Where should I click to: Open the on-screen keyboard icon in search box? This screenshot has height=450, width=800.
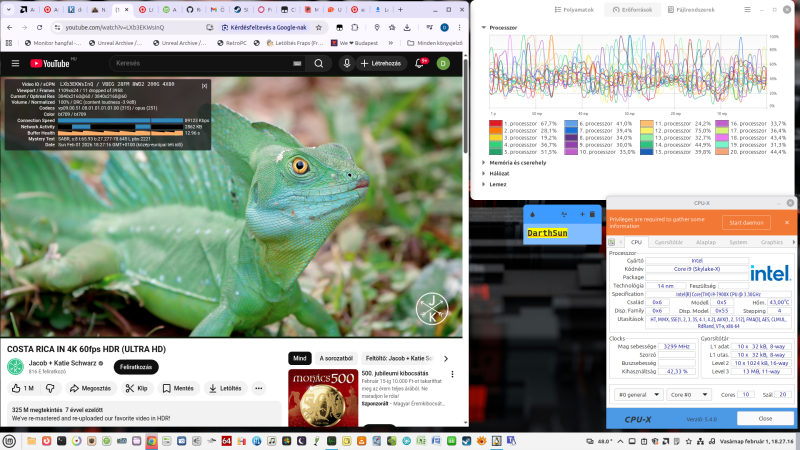pos(297,63)
